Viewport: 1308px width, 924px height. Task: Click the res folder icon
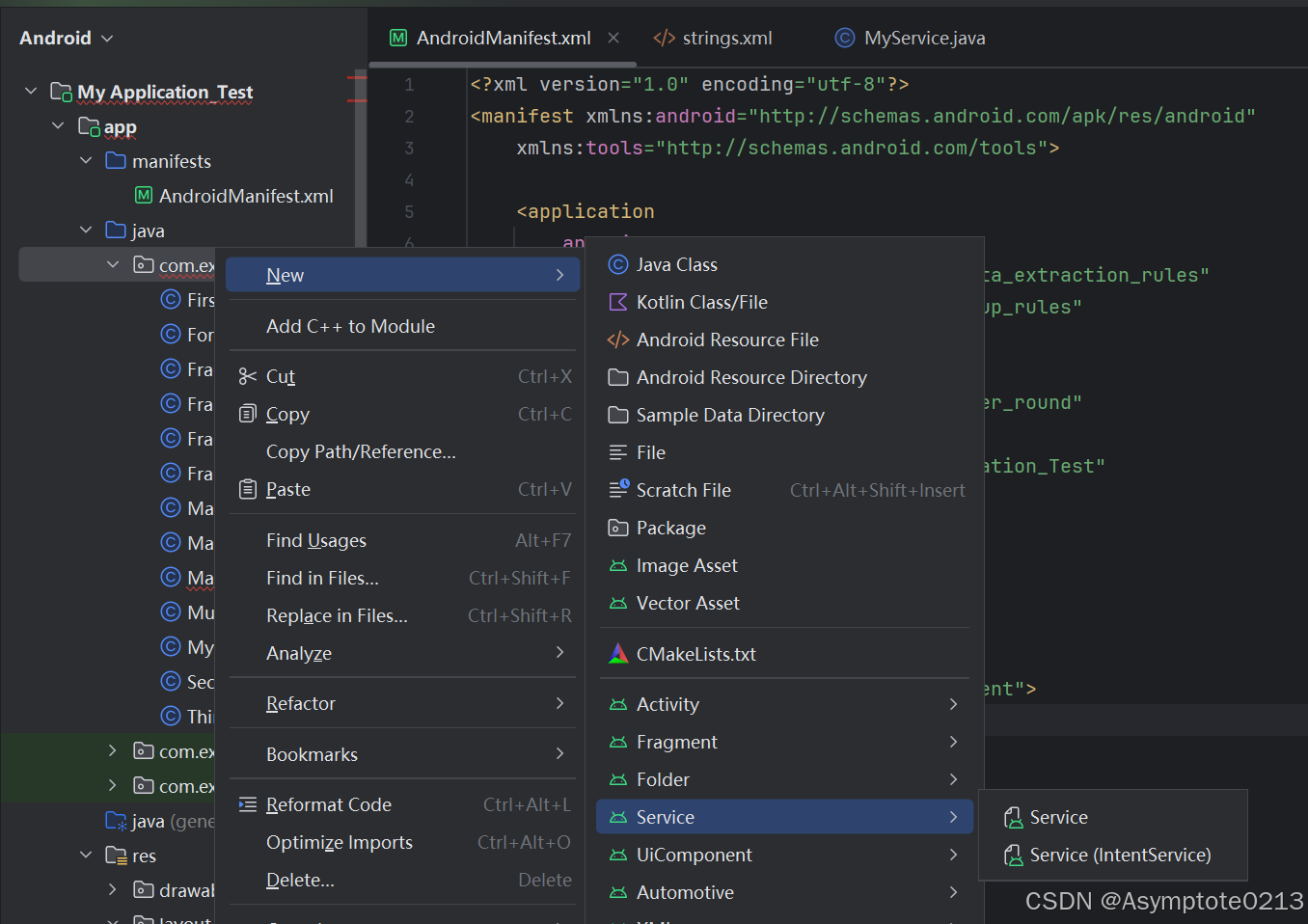pos(116,856)
